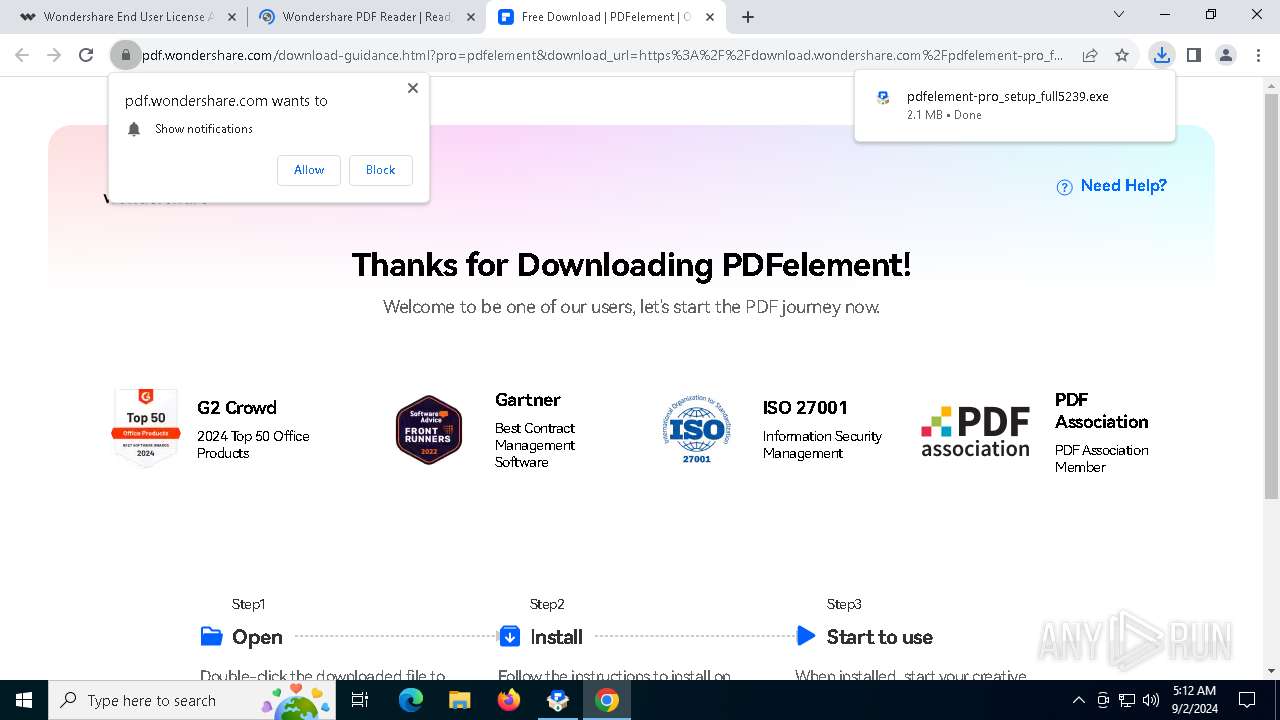Close the Wondershare End User License tab
Viewport: 1280px width, 720px height.
pos(231,17)
